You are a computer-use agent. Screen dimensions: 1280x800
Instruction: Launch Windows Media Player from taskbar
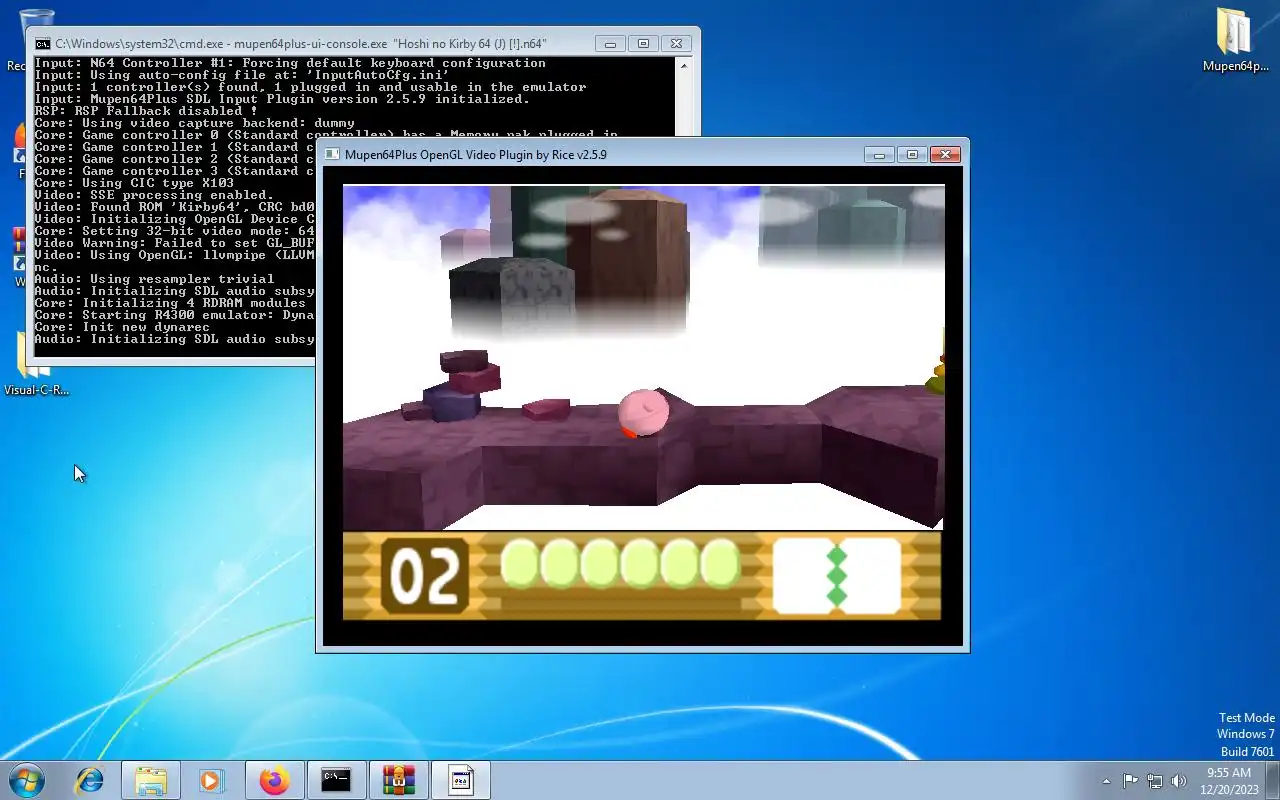coord(211,780)
